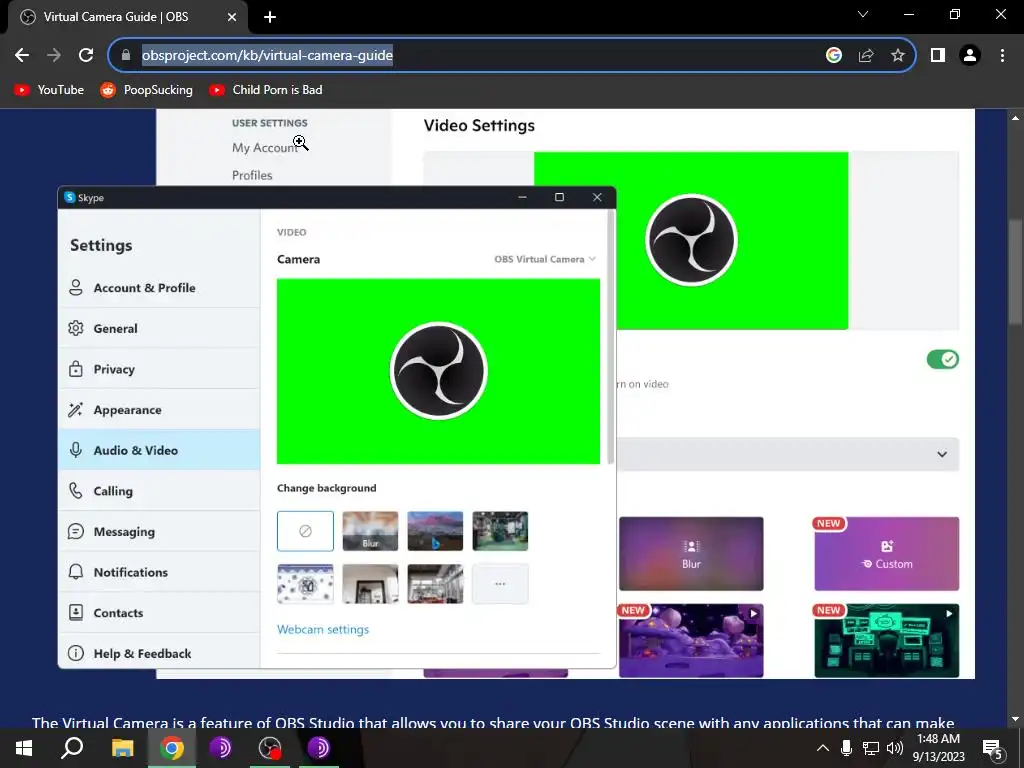Close the Virtual Camera Guide tab
This screenshot has width=1024, height=768.
(x=232, y=17)
